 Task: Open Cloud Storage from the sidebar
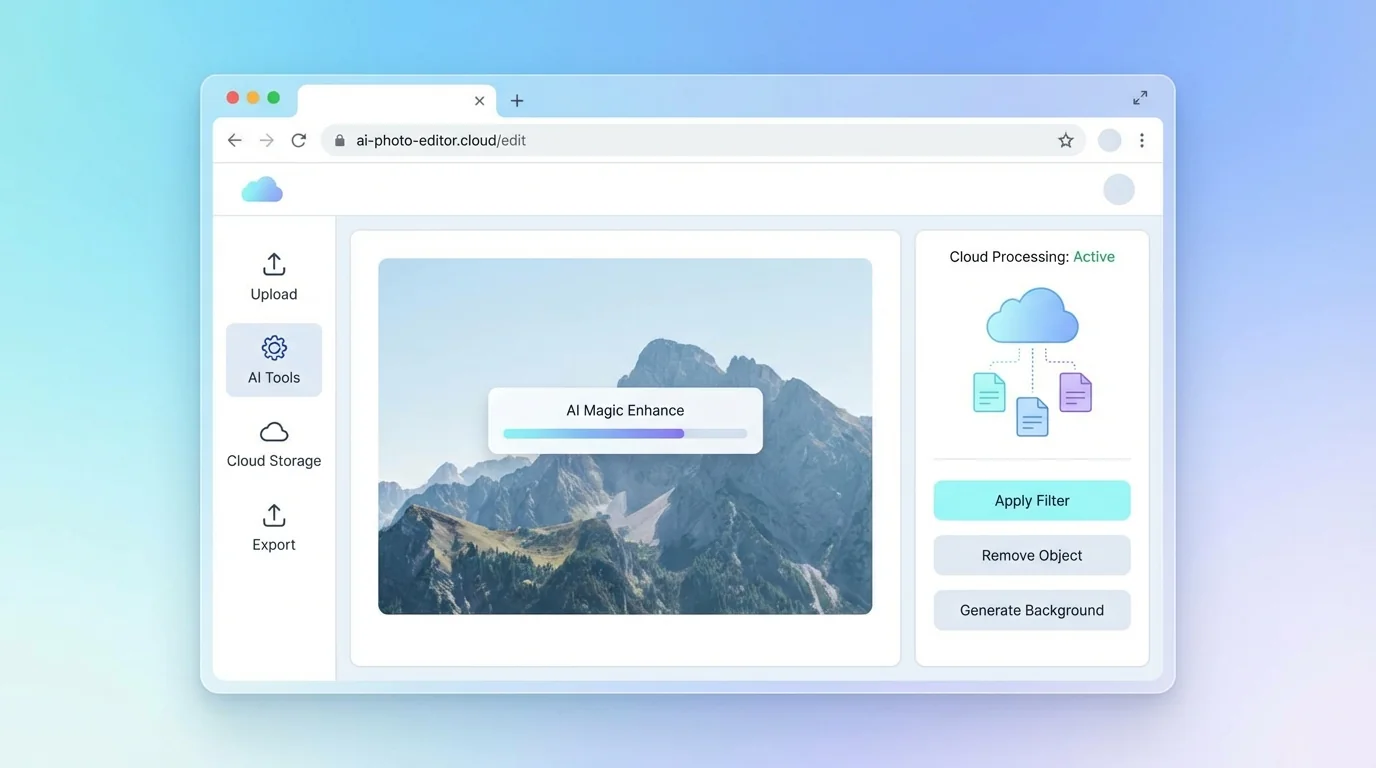(274, 444)
